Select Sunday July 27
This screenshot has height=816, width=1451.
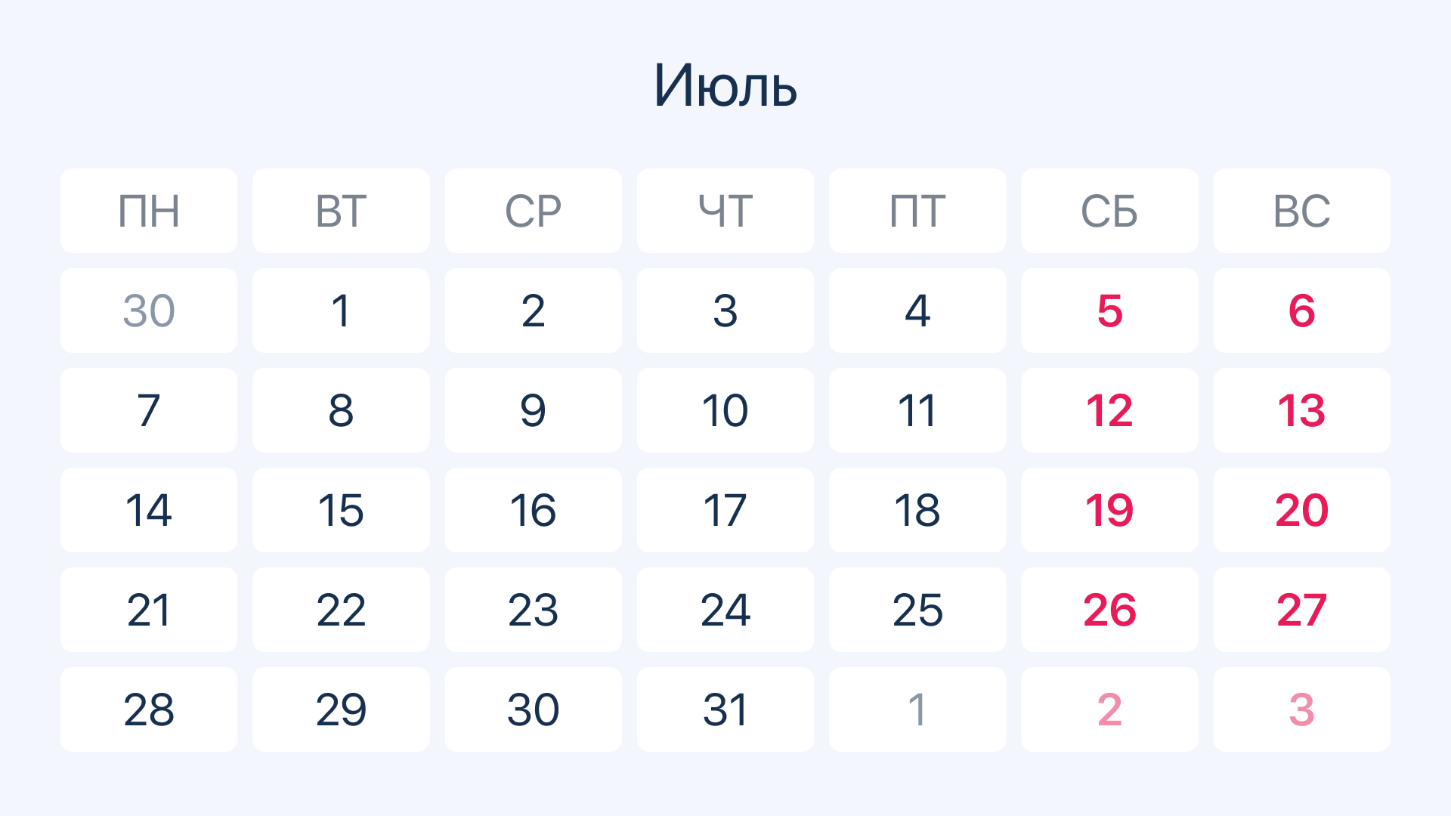click(1301, 610)
